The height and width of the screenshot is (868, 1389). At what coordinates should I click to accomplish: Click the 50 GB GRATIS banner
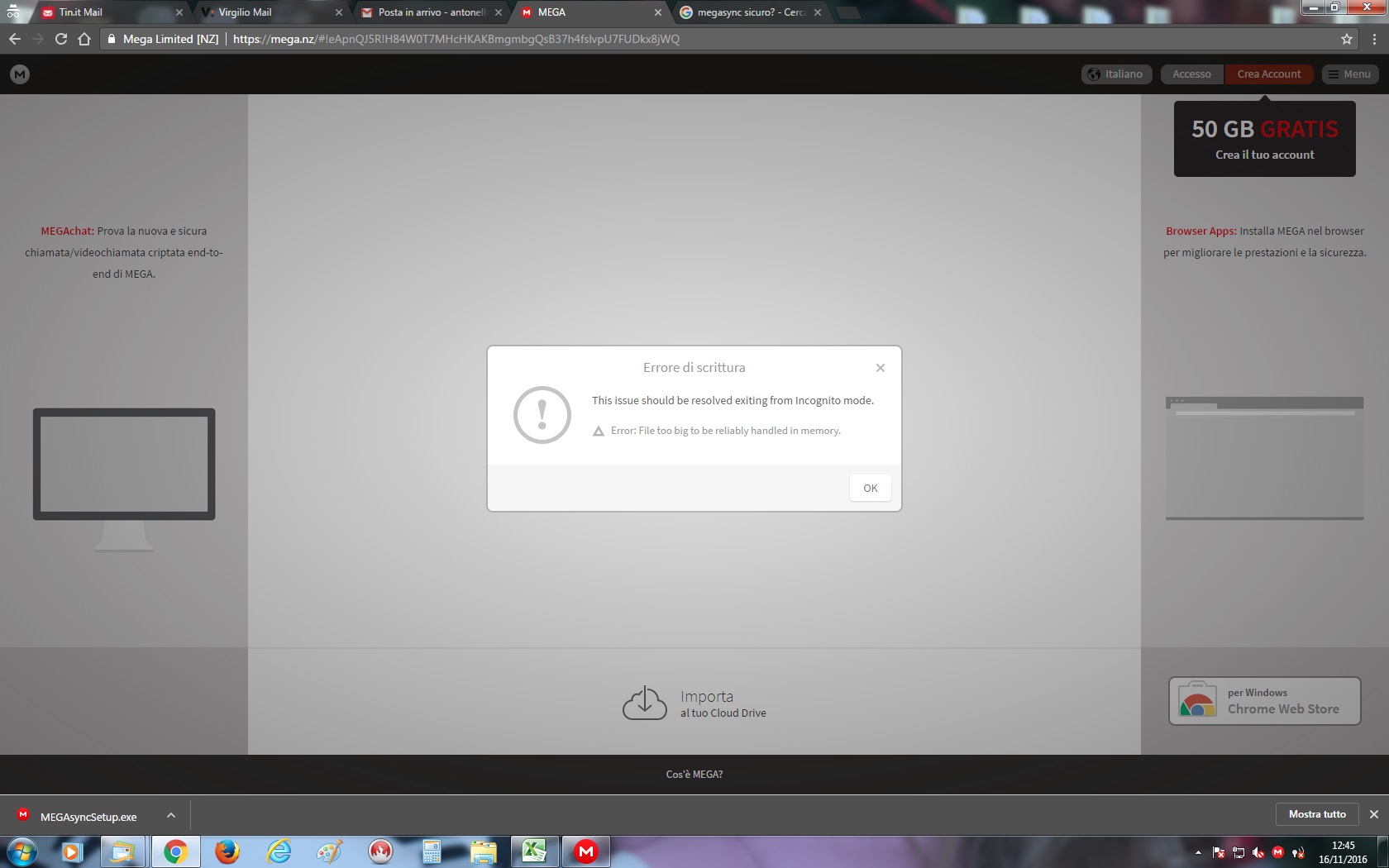click(x=1264, y=139)
